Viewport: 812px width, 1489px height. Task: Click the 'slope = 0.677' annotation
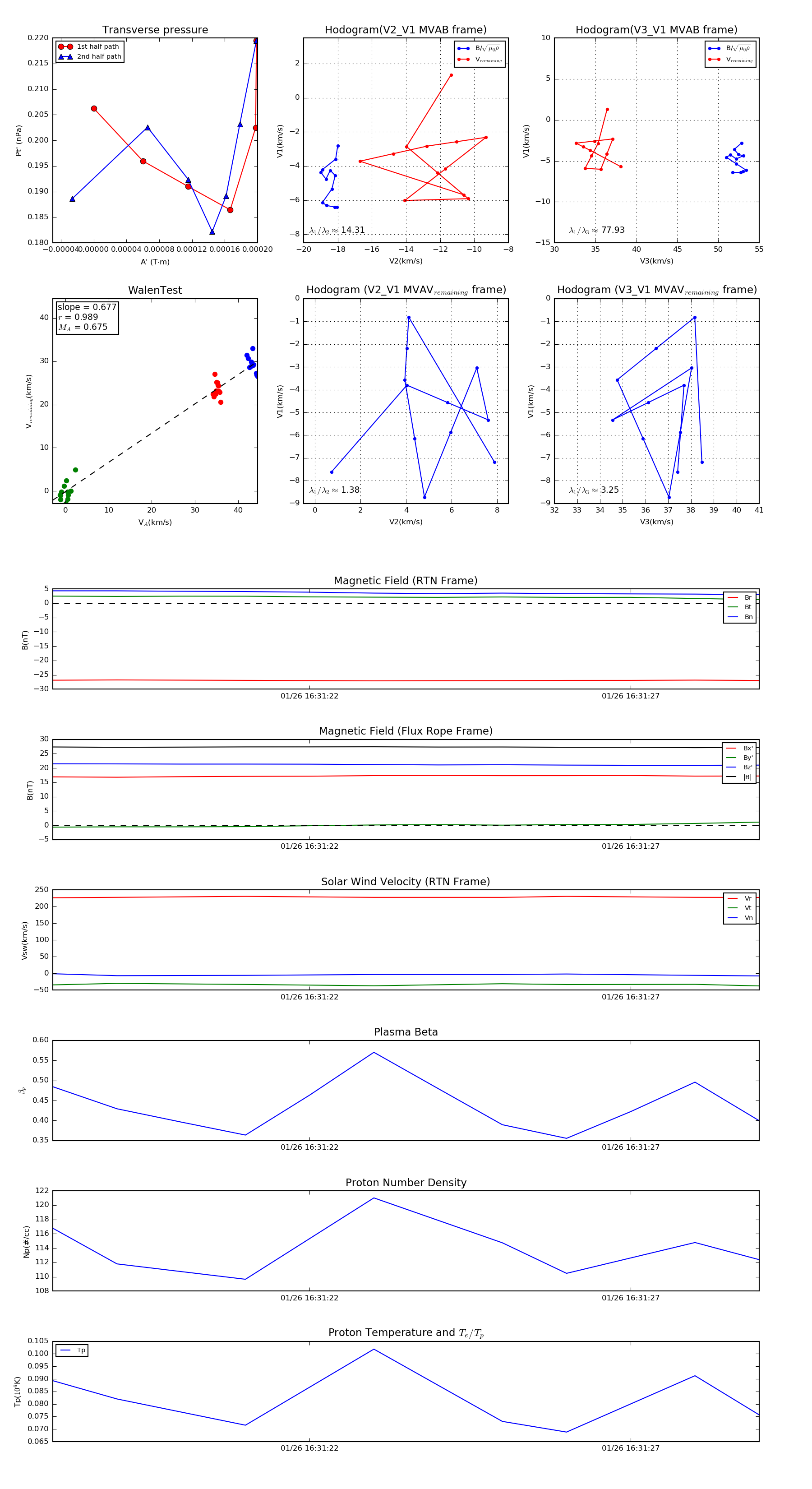point(87,307)
